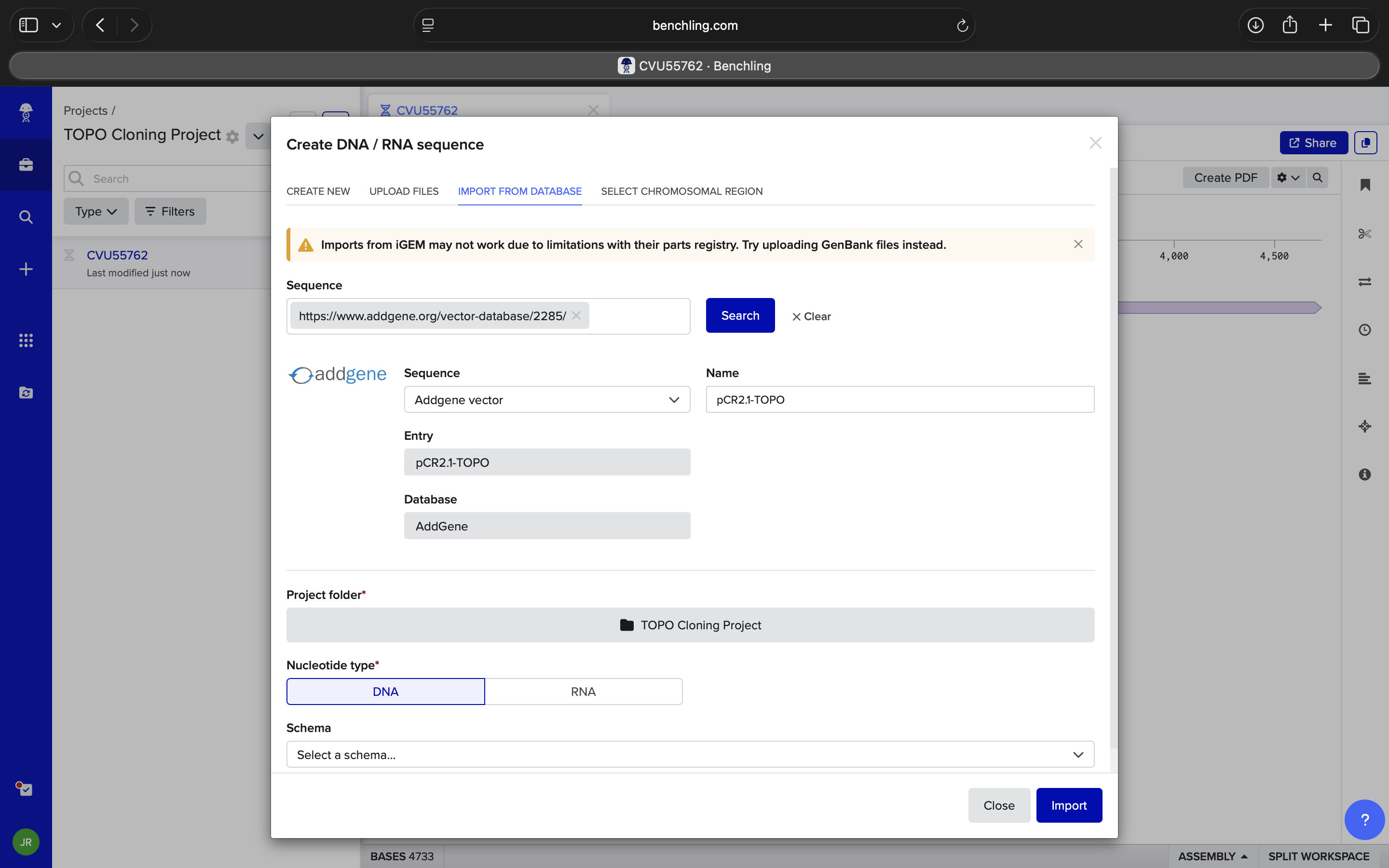Click the sidebar plus create icon
The image size is (1389, 868).
[26, 269]
